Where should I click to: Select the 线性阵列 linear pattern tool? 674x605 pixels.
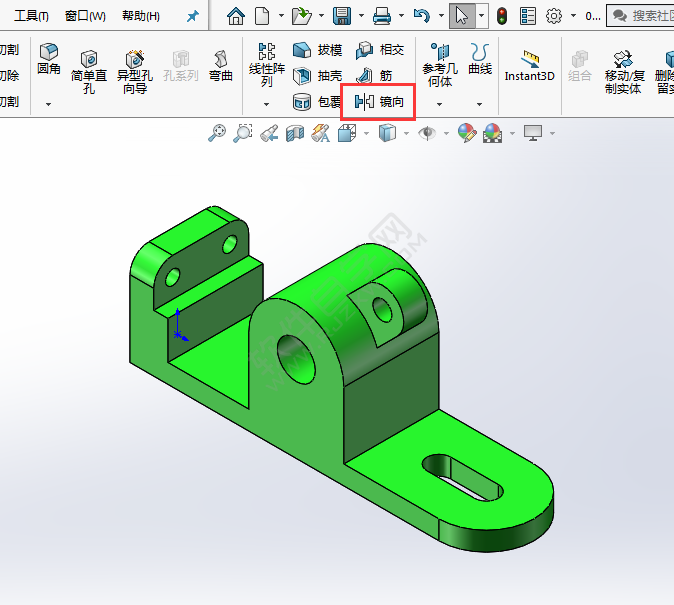point(267,65)
